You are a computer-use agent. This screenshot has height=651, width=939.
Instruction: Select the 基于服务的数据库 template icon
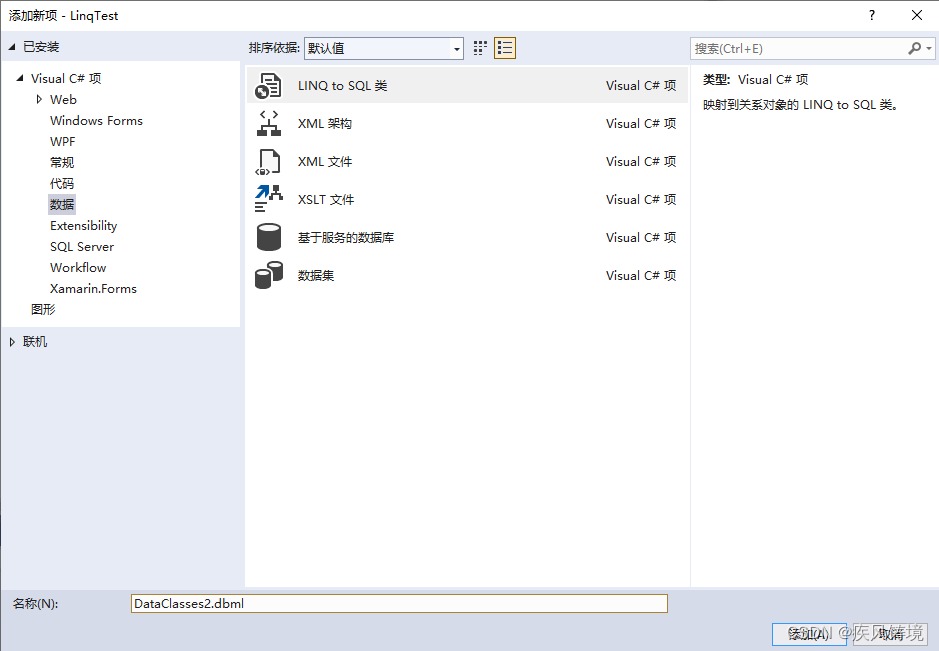(x=270, y=237)
